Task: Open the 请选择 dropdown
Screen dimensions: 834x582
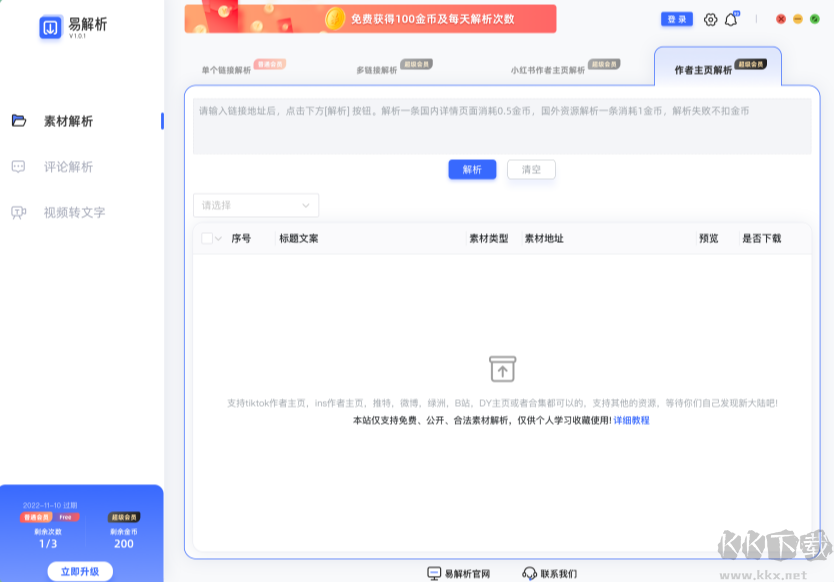Action: point(255,204)
